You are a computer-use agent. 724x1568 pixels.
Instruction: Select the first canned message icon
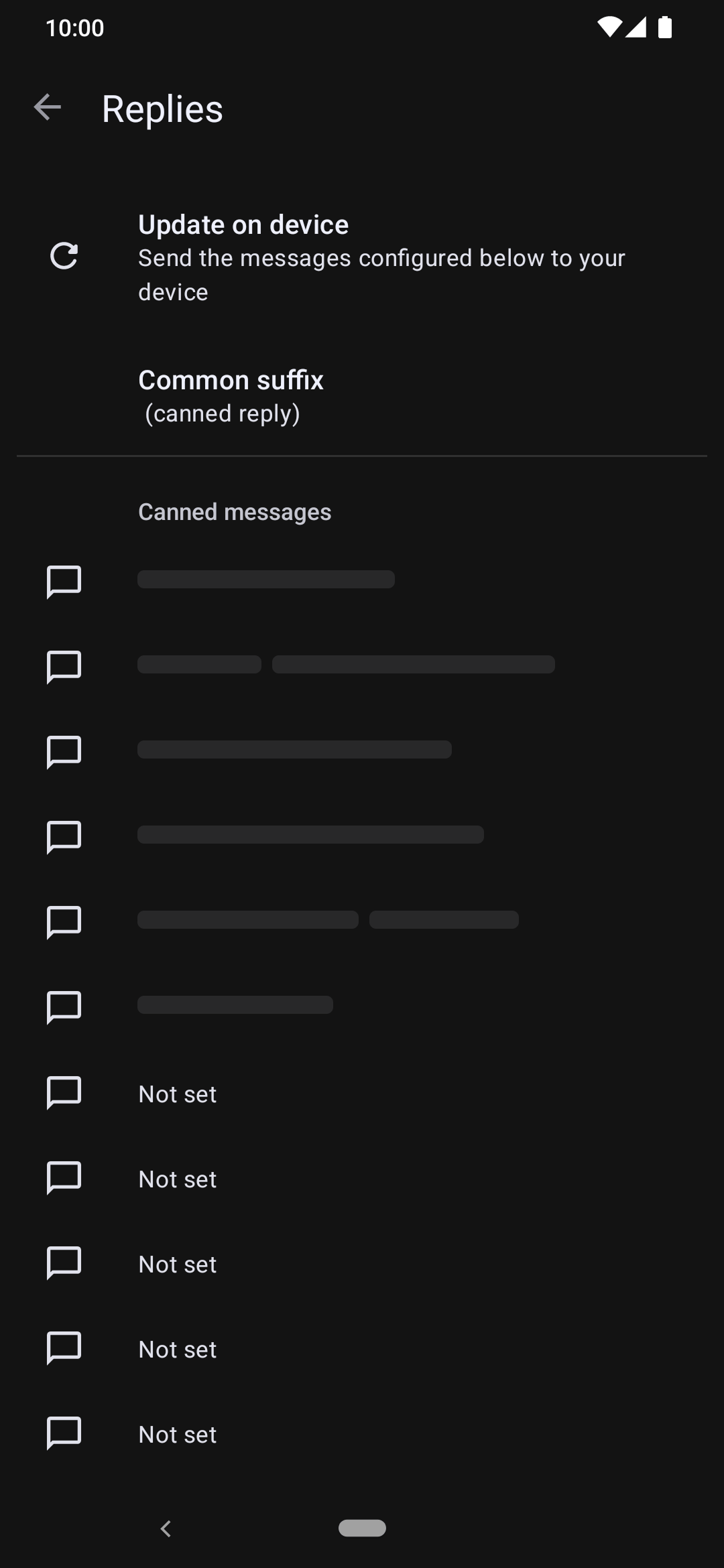point(64,581)
